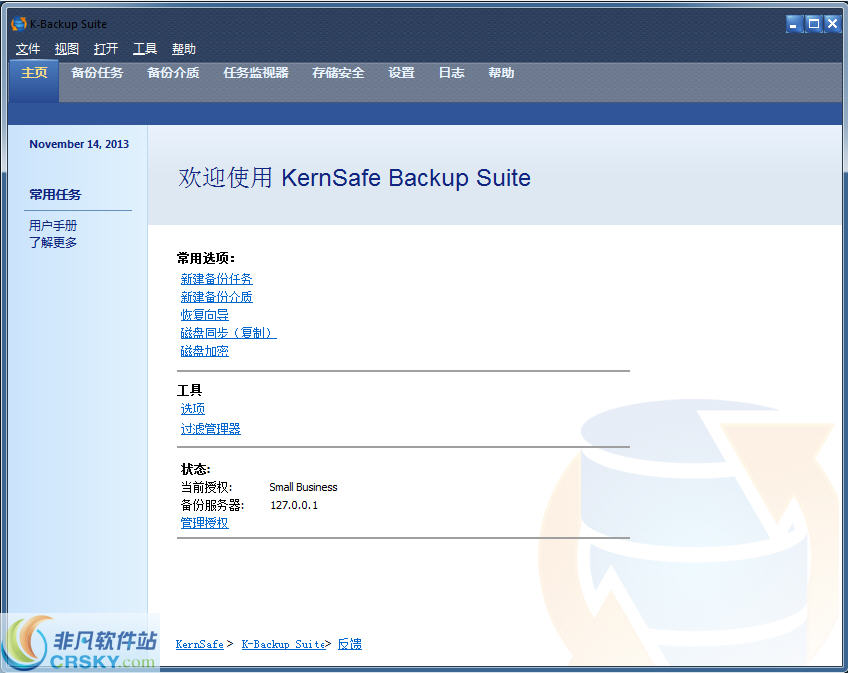Viewport: 848px width, 673px height.
Task: Click the 选项 link under 工具
Action: coord(193,408)
